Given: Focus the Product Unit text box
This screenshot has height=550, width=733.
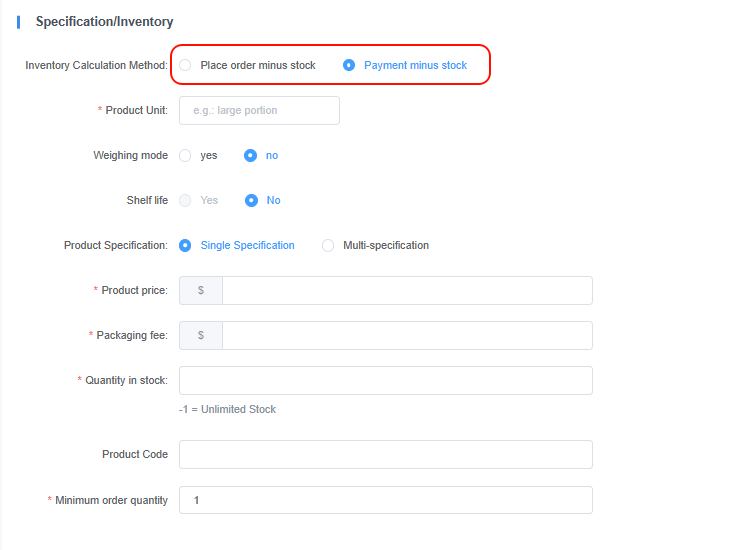Looking at the screenshot, I should 259,110.
